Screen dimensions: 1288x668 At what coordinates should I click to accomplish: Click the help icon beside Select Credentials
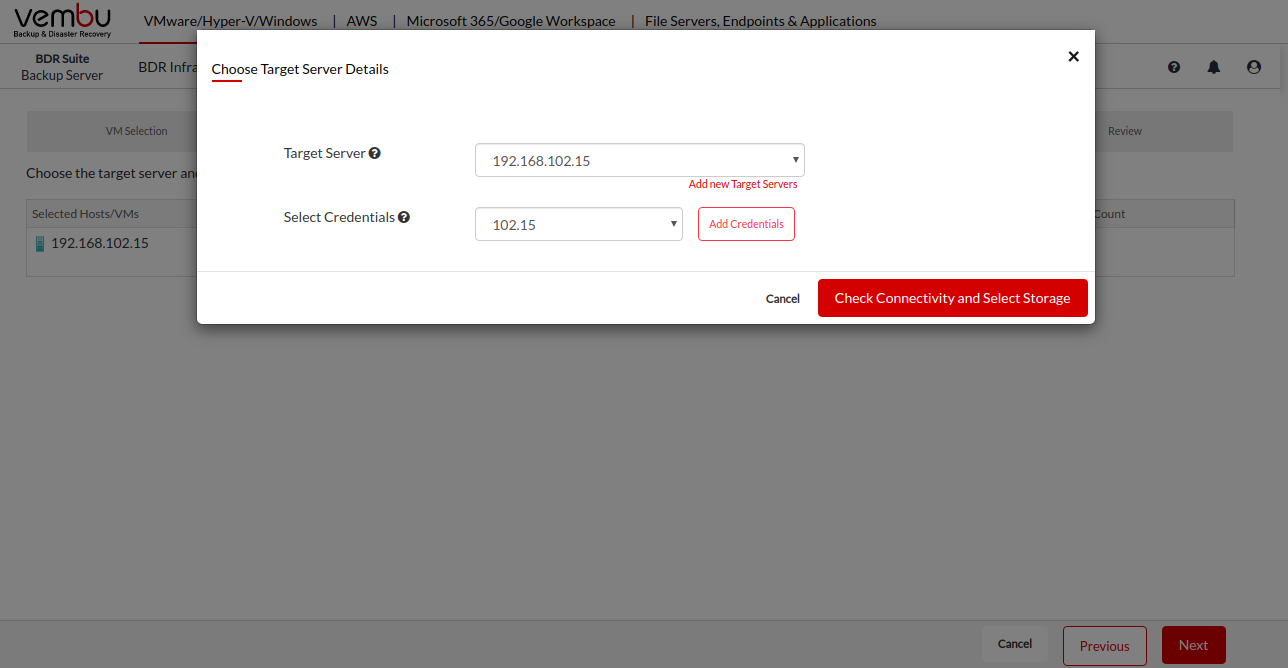coord(404,217)
